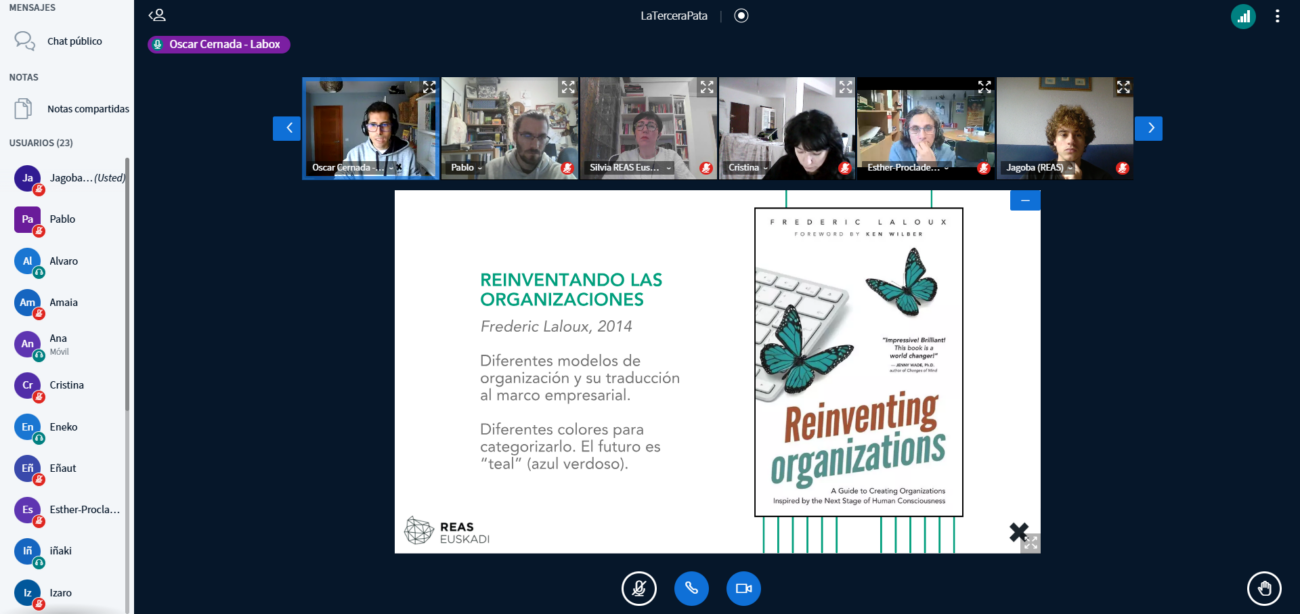
Task: Open the three-dot options menu
Action: click(x=1277, y=16)
